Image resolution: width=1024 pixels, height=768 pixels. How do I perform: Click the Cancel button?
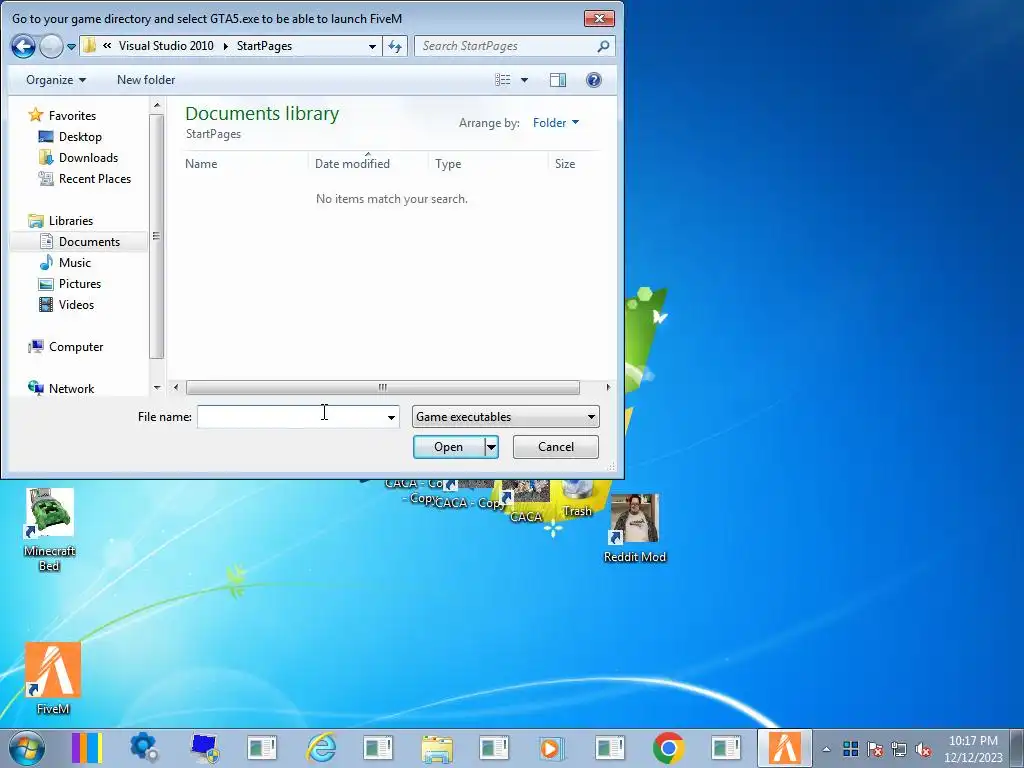[556, 447]
